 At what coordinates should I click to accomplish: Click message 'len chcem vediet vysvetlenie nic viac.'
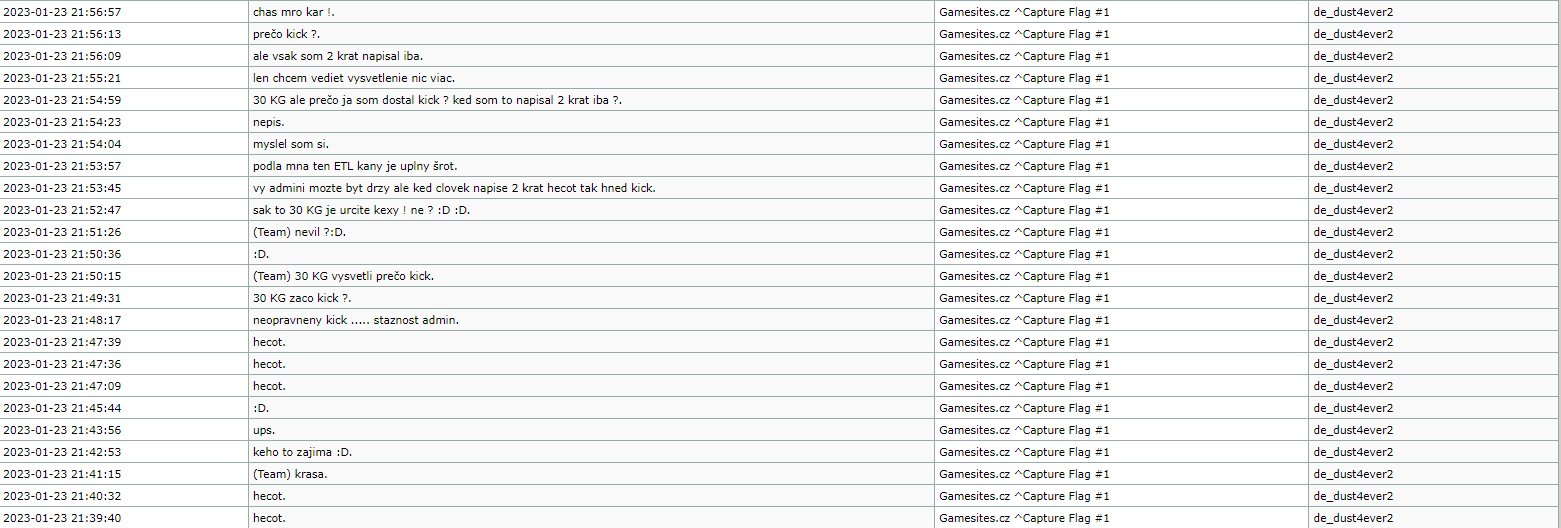[x=355, y=78]
